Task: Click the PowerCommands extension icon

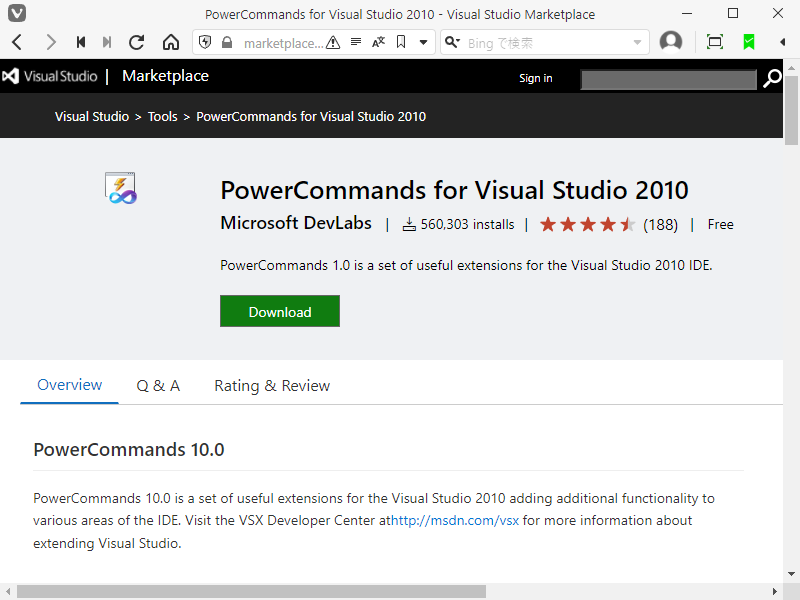Action: [x=121, y=188]
